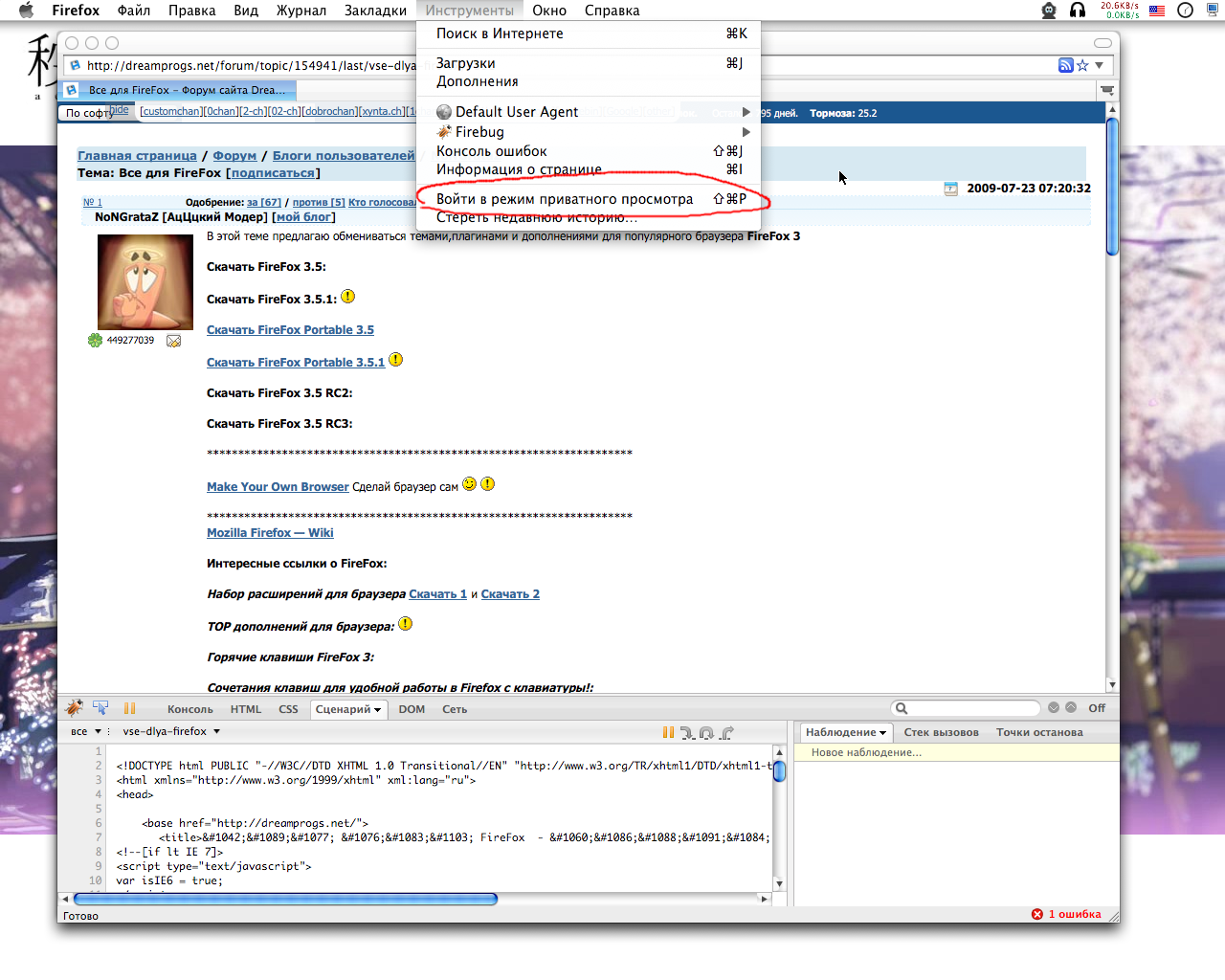
Task: Click the Firebug minimize up-arrow icon
Action: (x=1071, y=707)
